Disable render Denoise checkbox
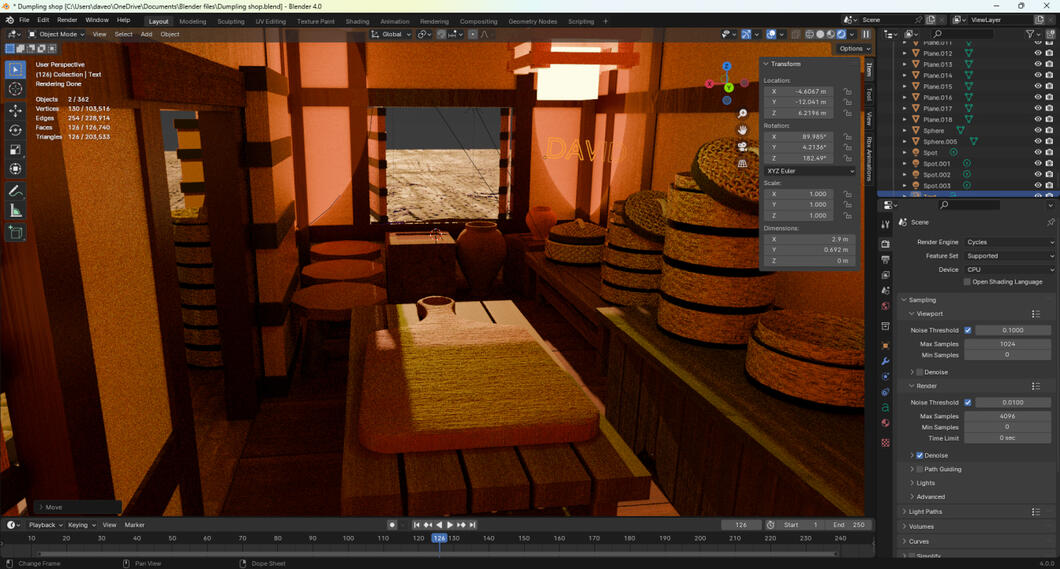The image size is (1060, 569). (x=919, y=455)
